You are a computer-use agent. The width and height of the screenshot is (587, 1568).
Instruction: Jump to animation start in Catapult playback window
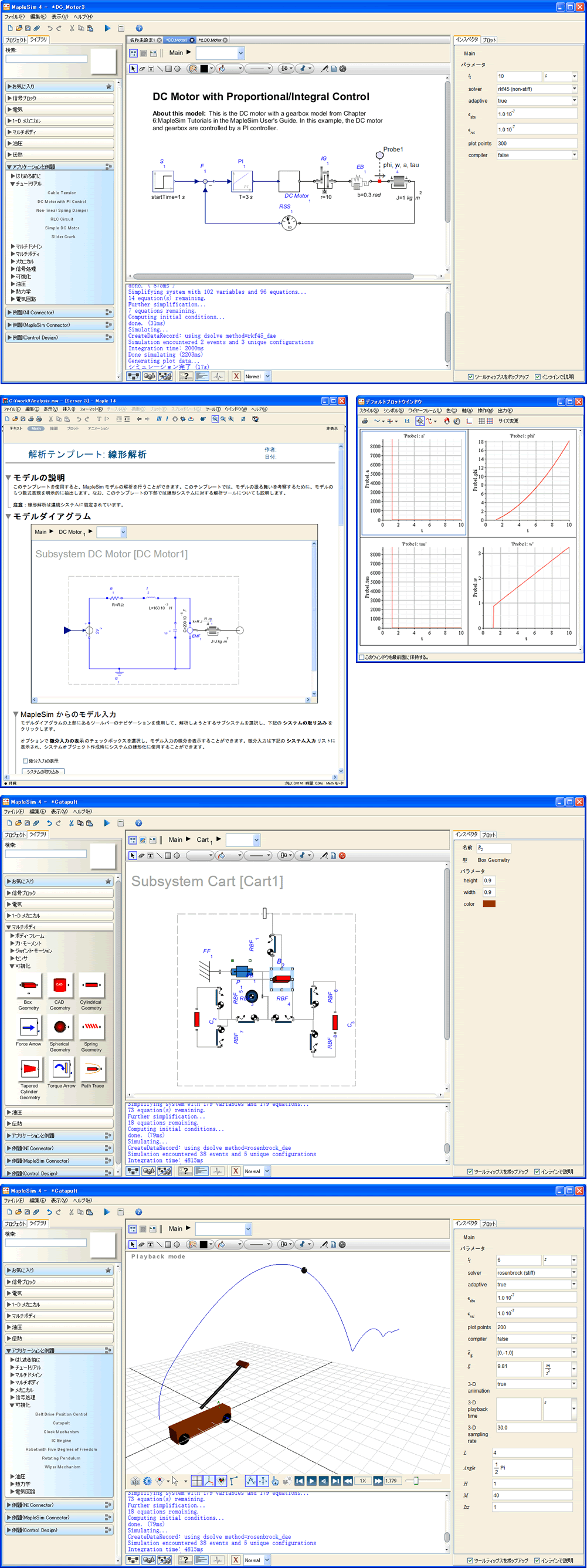pyautogui.click(x=299, y=1481)
